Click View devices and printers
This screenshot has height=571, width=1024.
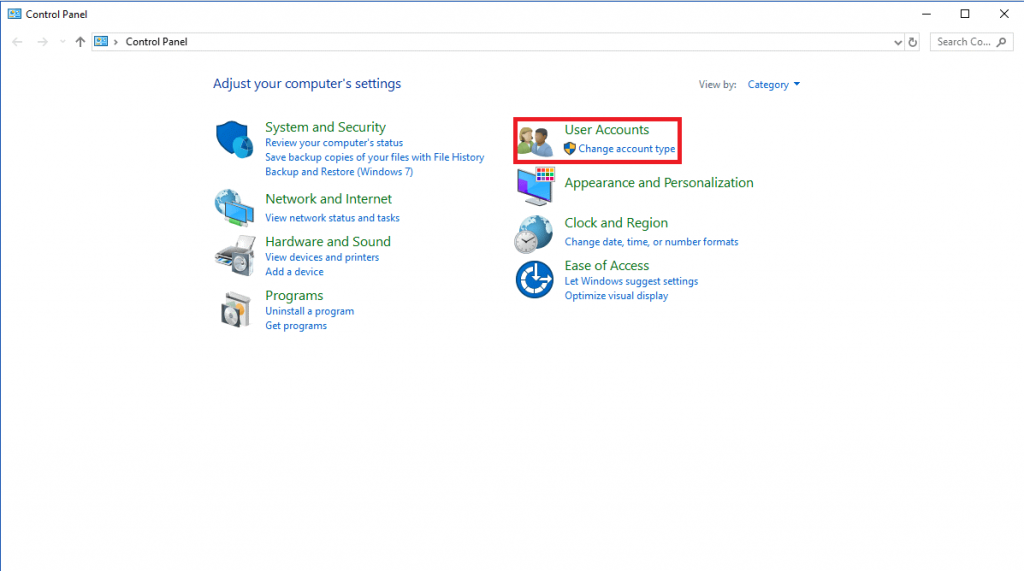322,257
